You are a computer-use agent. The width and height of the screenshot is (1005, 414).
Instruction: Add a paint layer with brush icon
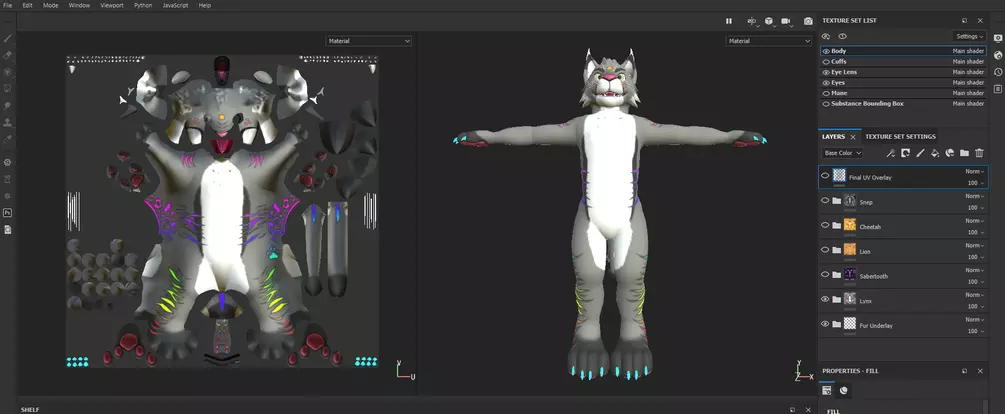pyautogui.click(x=920, y=153)
